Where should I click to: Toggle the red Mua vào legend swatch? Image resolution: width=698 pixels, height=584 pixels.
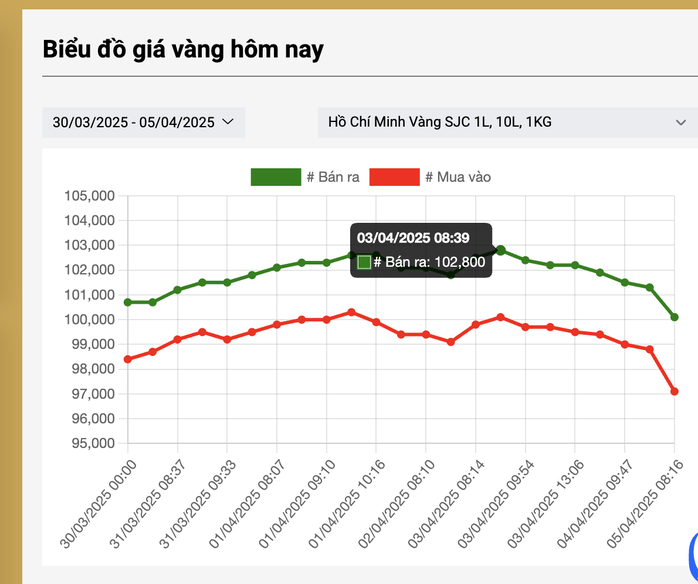394,177
